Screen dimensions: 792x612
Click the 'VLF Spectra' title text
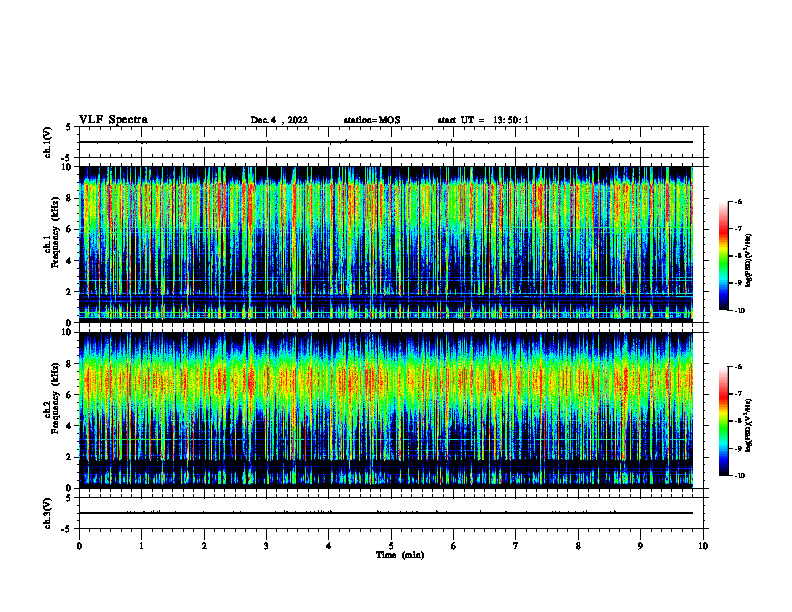(113, 120)
